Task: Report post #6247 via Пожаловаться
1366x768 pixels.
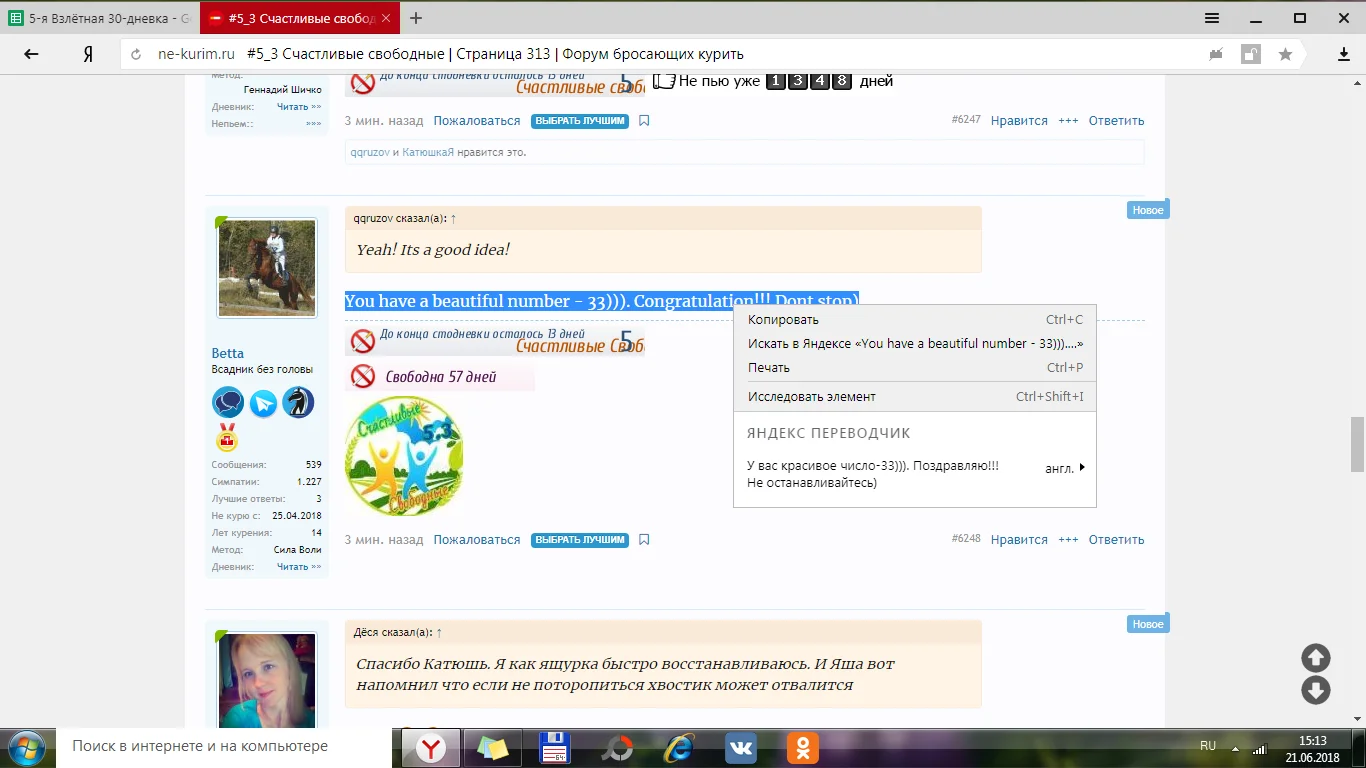Action: tap(477, 121)
